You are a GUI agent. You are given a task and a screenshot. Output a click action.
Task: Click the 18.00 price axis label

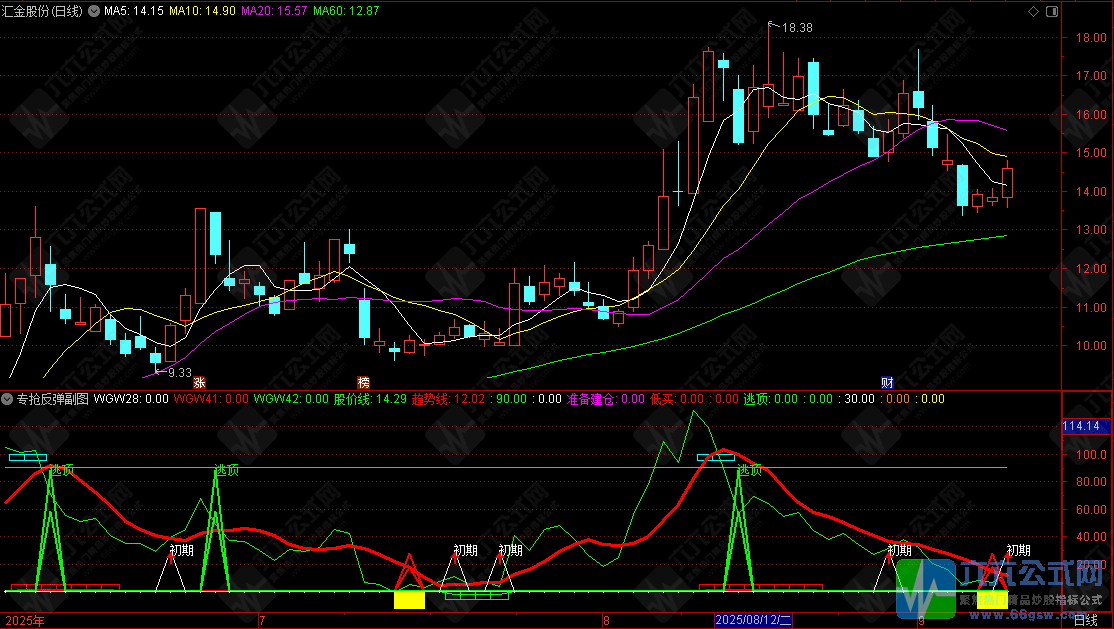pos(1091,38)
